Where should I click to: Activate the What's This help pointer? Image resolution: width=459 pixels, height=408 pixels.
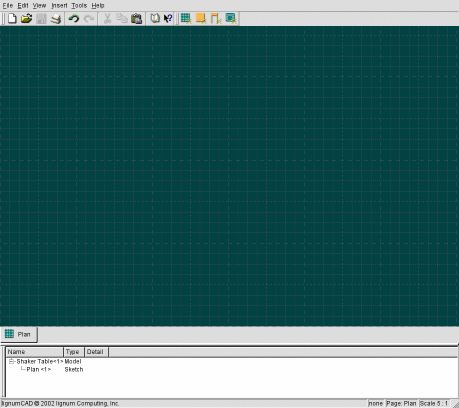(168, 18)
